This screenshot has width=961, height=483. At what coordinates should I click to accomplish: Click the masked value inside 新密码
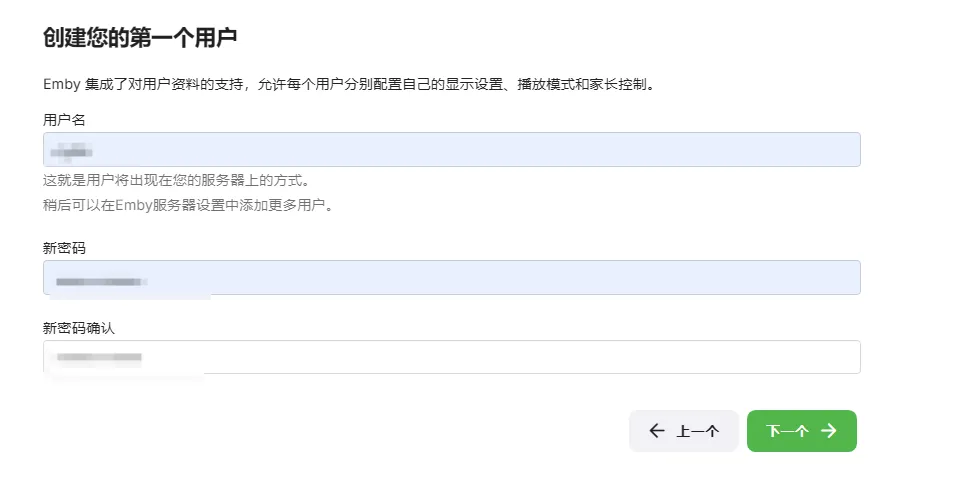tap(101, 282)
